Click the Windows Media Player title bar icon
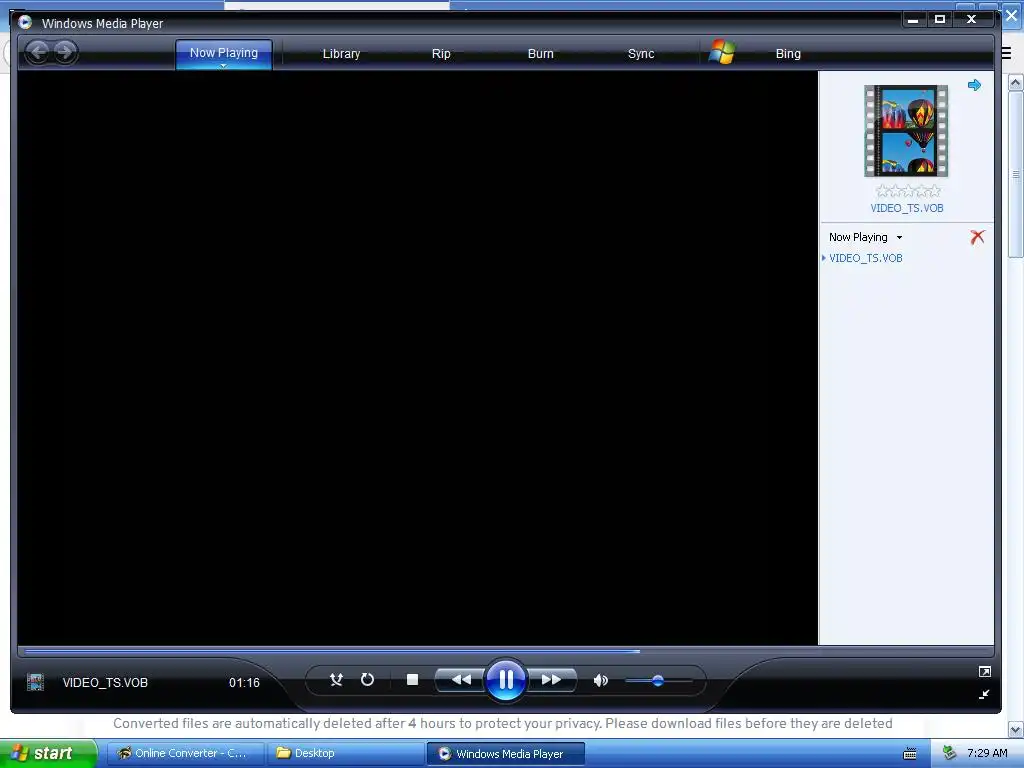This screenshot has width=1024, height=768. click(25, 22)
